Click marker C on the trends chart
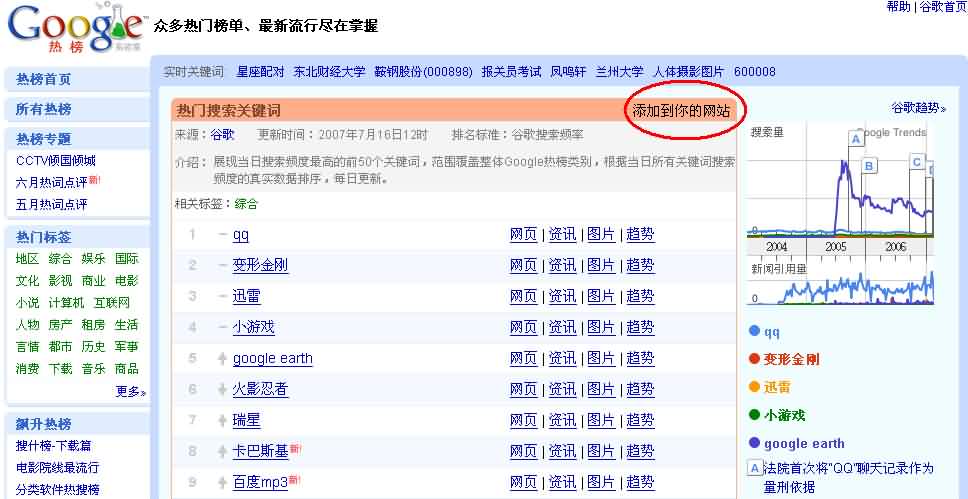 917,162
